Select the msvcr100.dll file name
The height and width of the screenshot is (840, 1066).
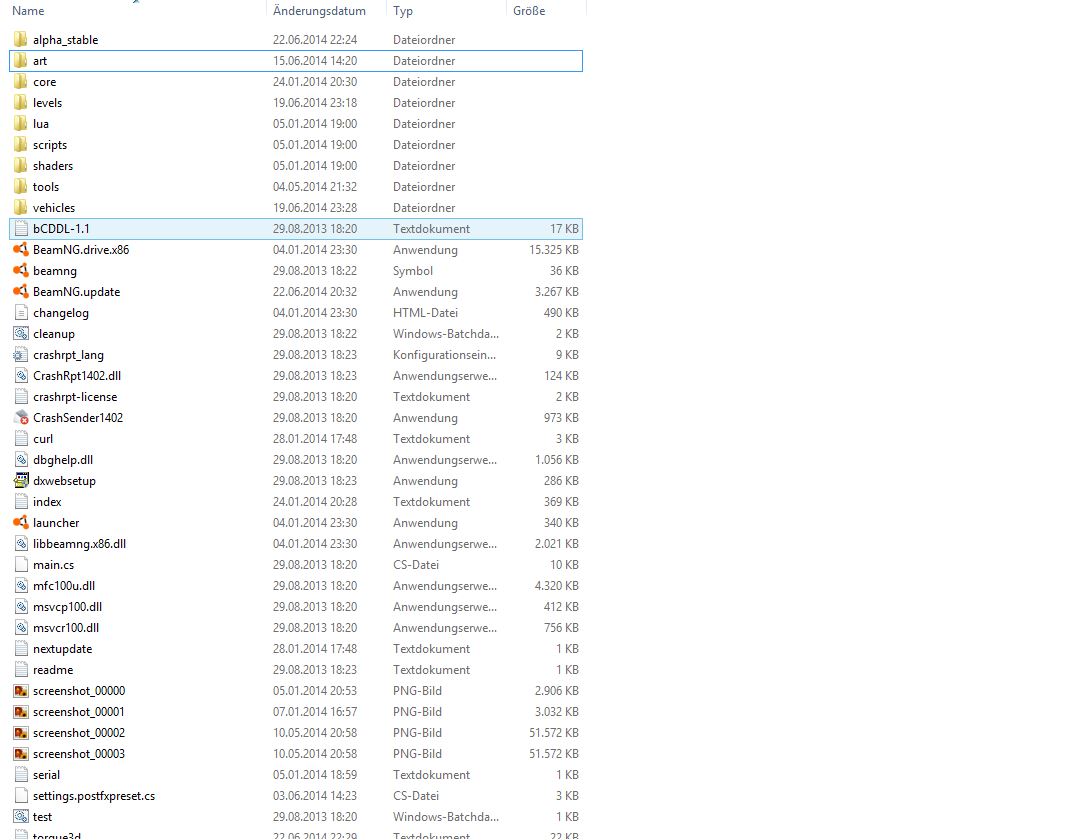66,628
